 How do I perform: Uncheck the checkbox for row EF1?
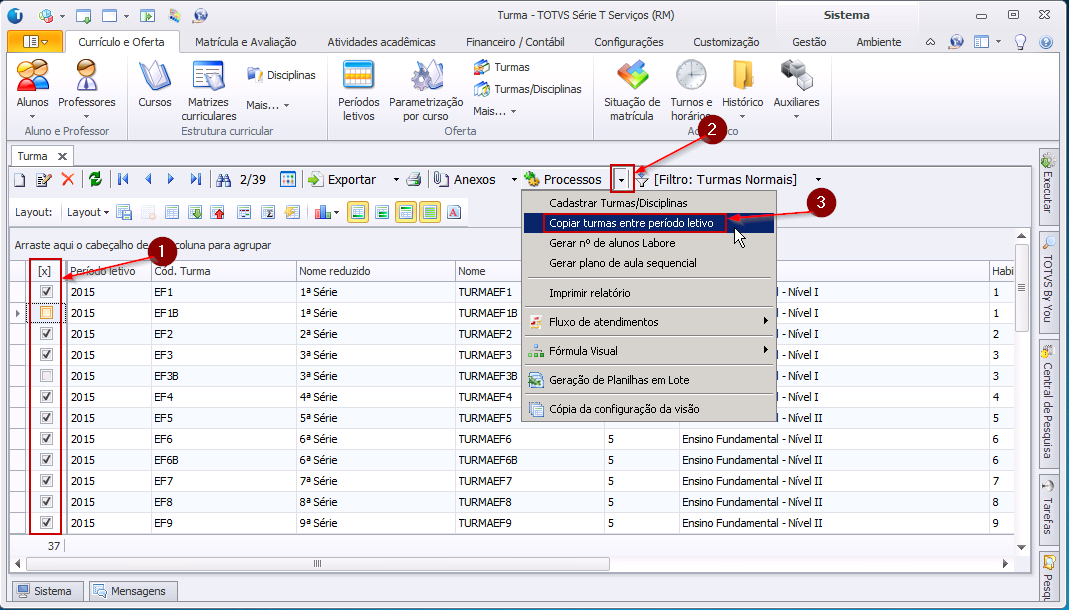coord(46,292)
